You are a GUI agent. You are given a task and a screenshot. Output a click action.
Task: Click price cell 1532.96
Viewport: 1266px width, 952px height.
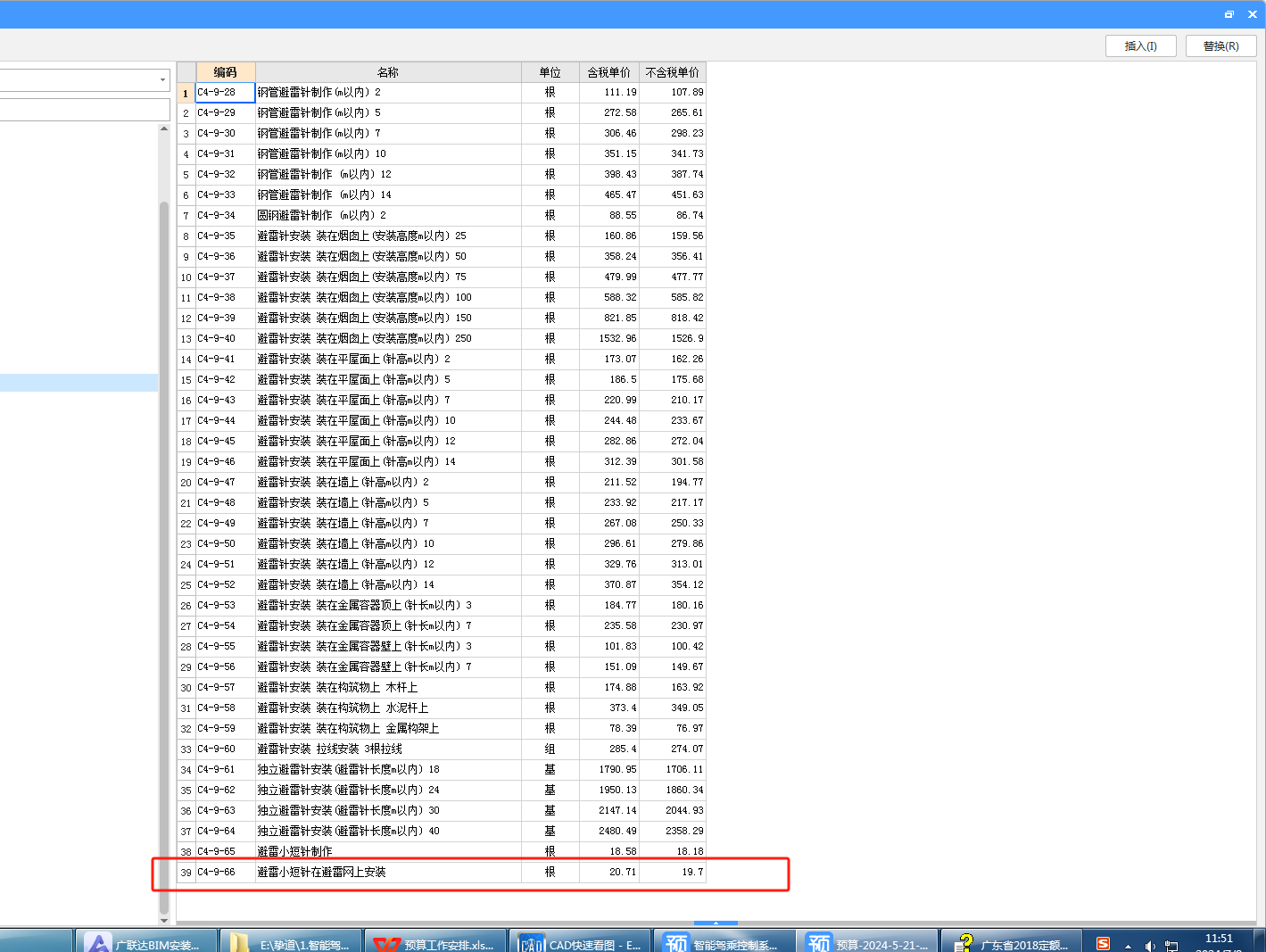[x=609, y=338]
